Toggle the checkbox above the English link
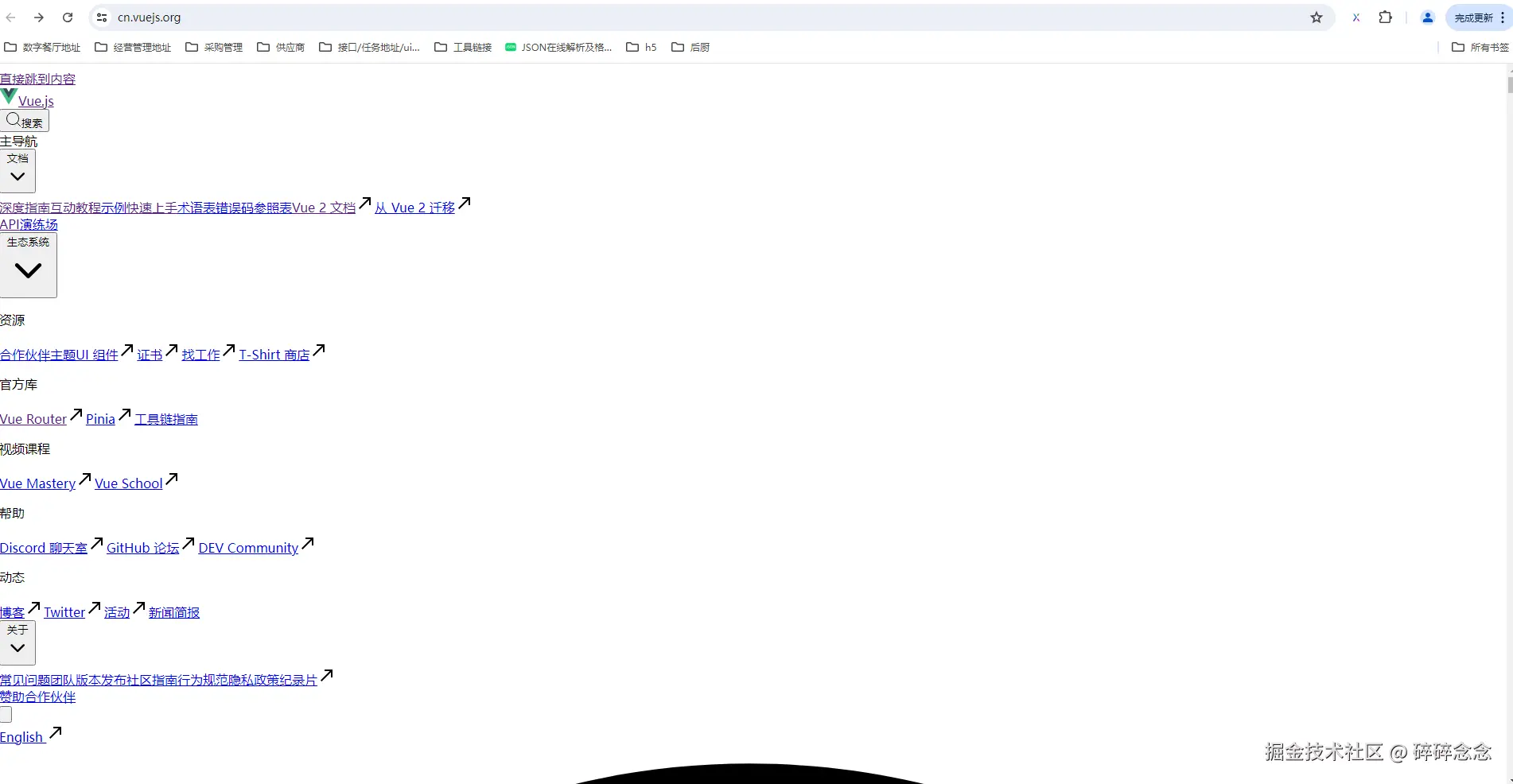 [x=6, y=714]
